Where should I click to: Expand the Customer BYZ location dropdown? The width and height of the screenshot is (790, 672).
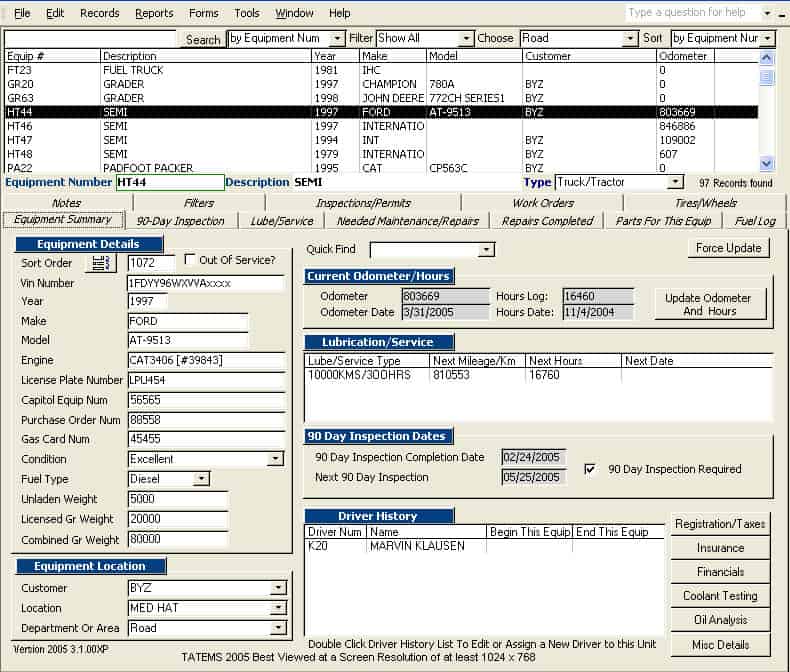pyautogui.click(x=278, y=588)
